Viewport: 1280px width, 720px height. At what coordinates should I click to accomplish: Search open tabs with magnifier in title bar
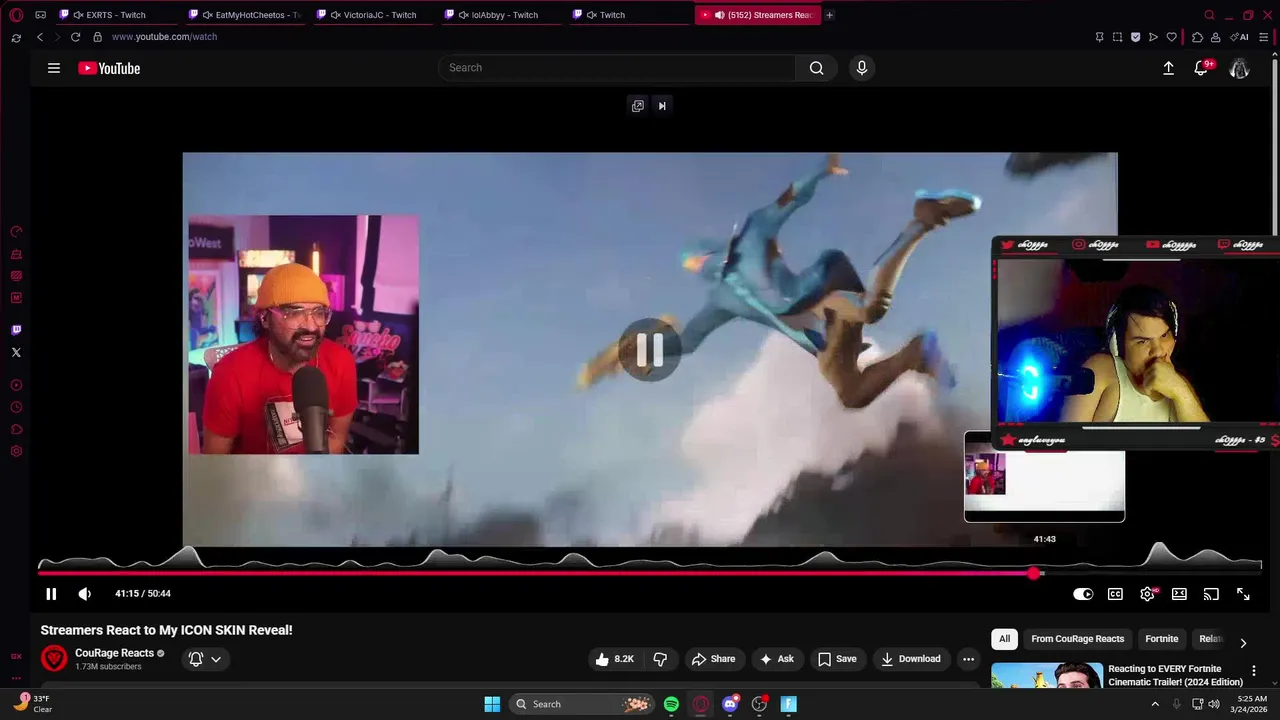point(1209,15)
